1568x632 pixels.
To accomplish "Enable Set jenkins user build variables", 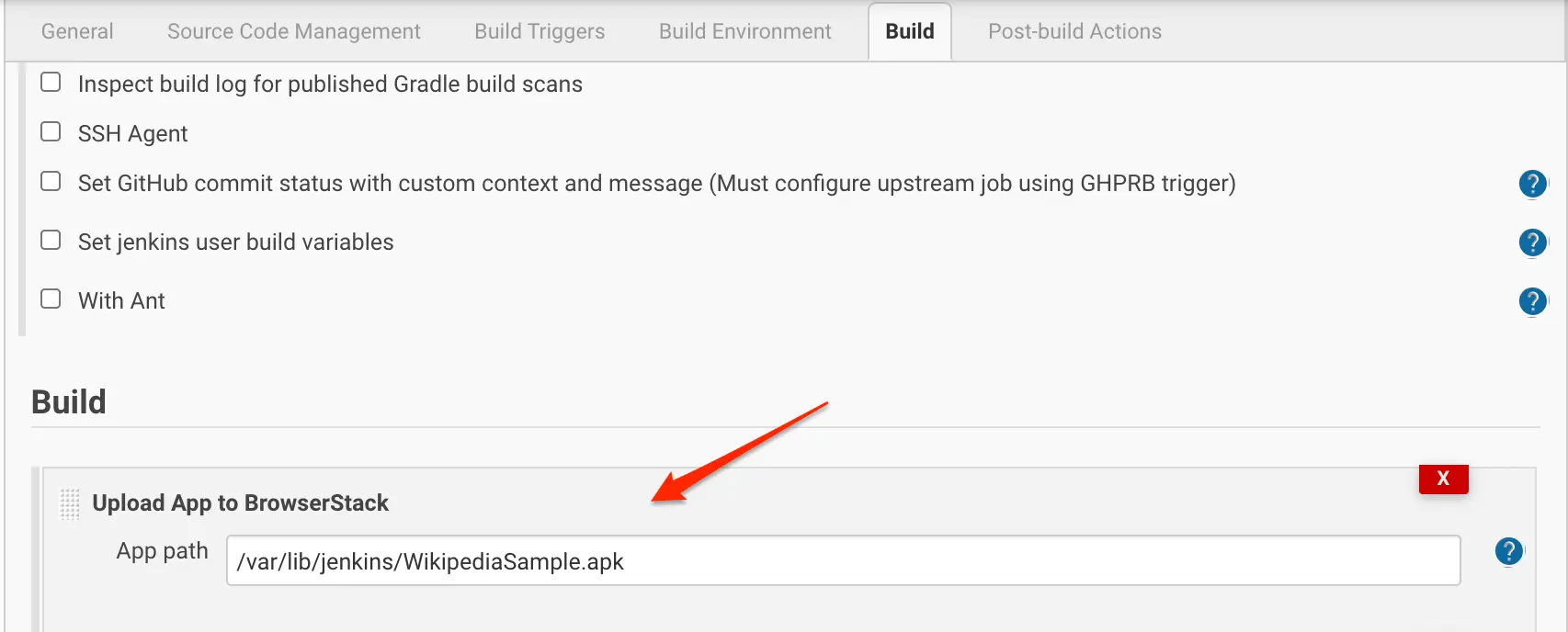I will click(x=51, y=241).
